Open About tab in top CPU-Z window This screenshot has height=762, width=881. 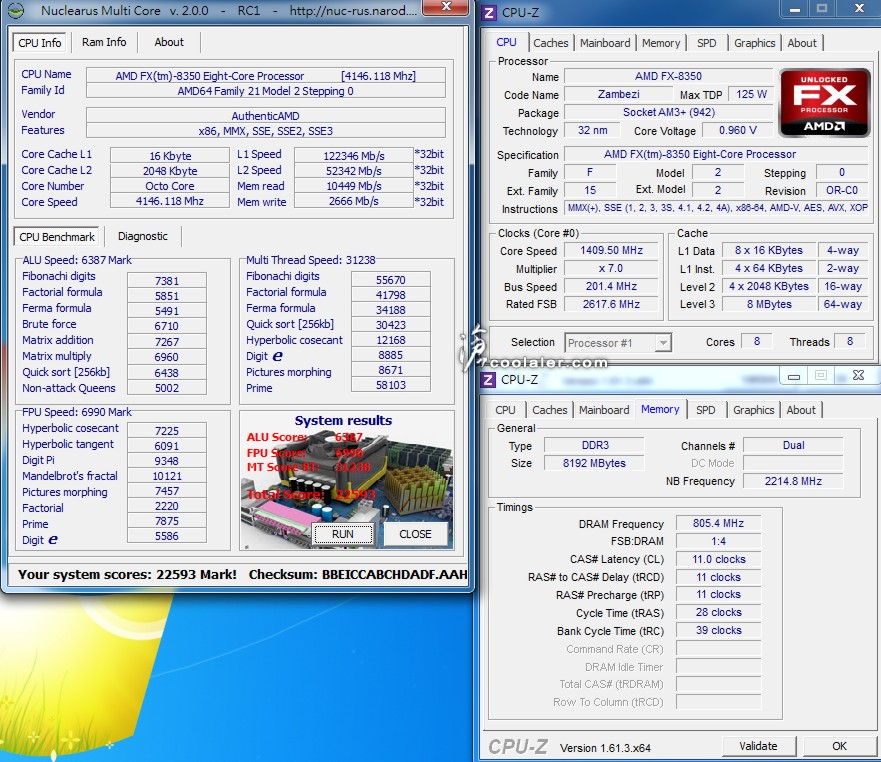click(802, 43)
